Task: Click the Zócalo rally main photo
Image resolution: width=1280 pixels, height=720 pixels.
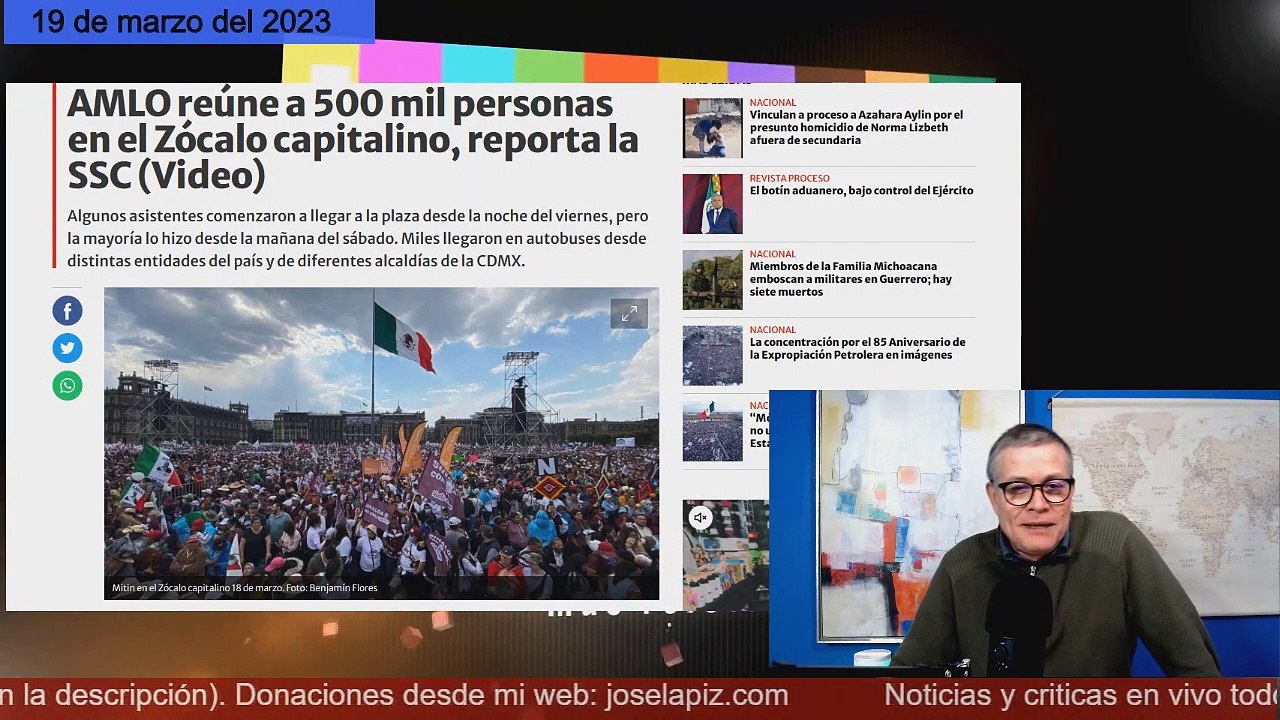Action: click(x=381, y=443)
